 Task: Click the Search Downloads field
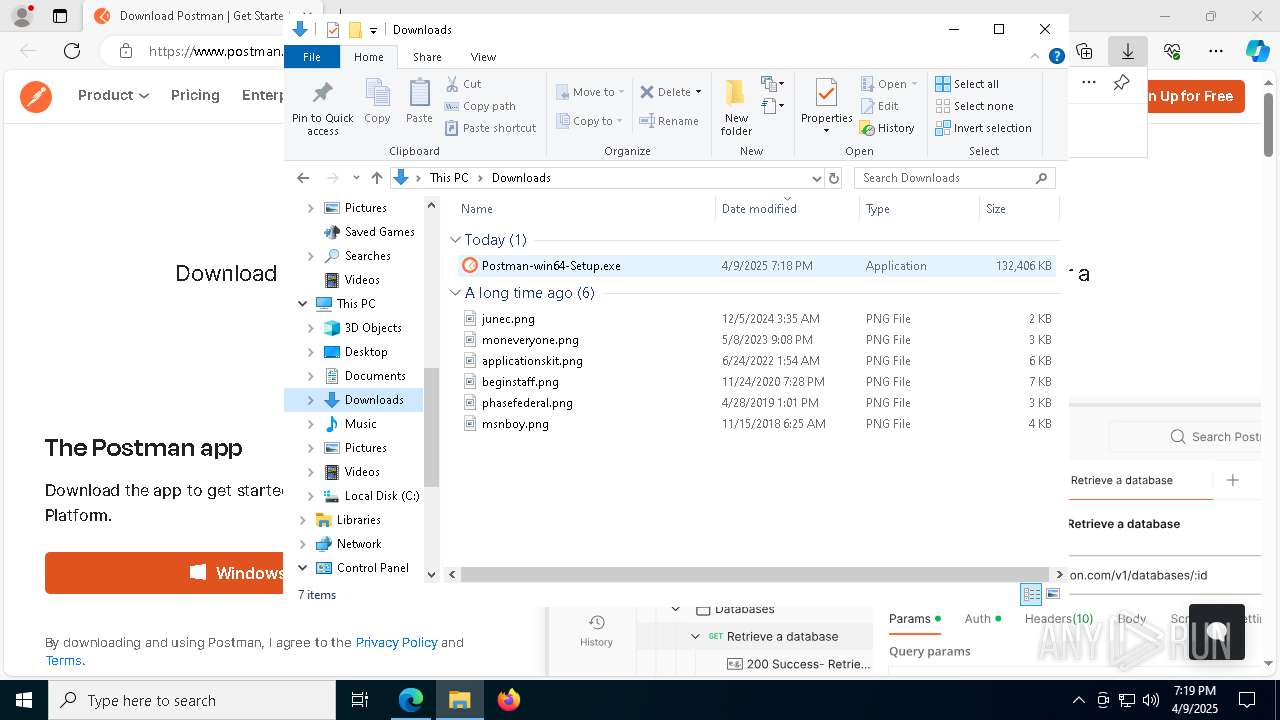[955, 178]
